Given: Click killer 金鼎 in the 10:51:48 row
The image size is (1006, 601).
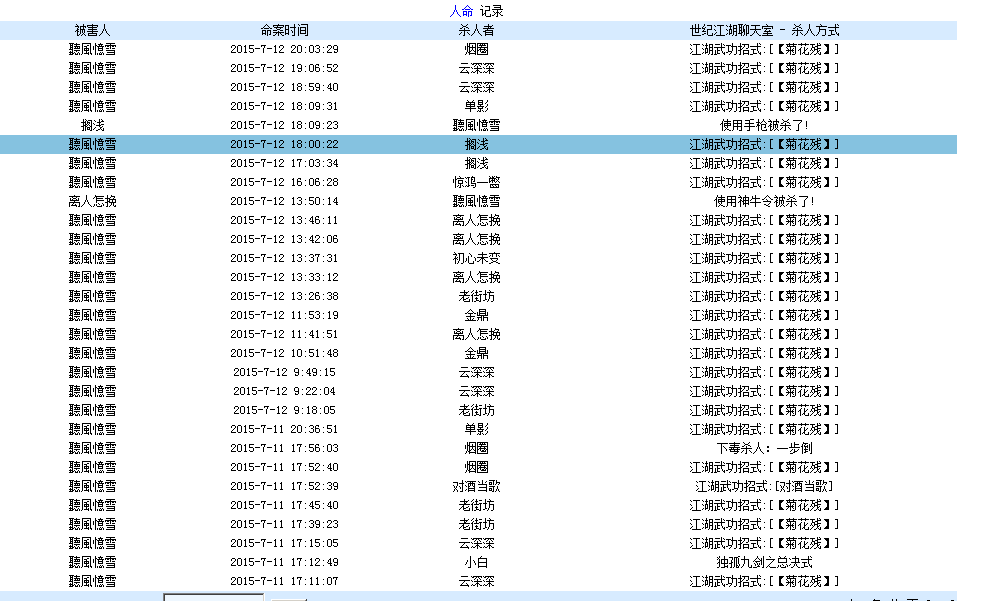Looking at the screenshot, I should click(476, 353).
